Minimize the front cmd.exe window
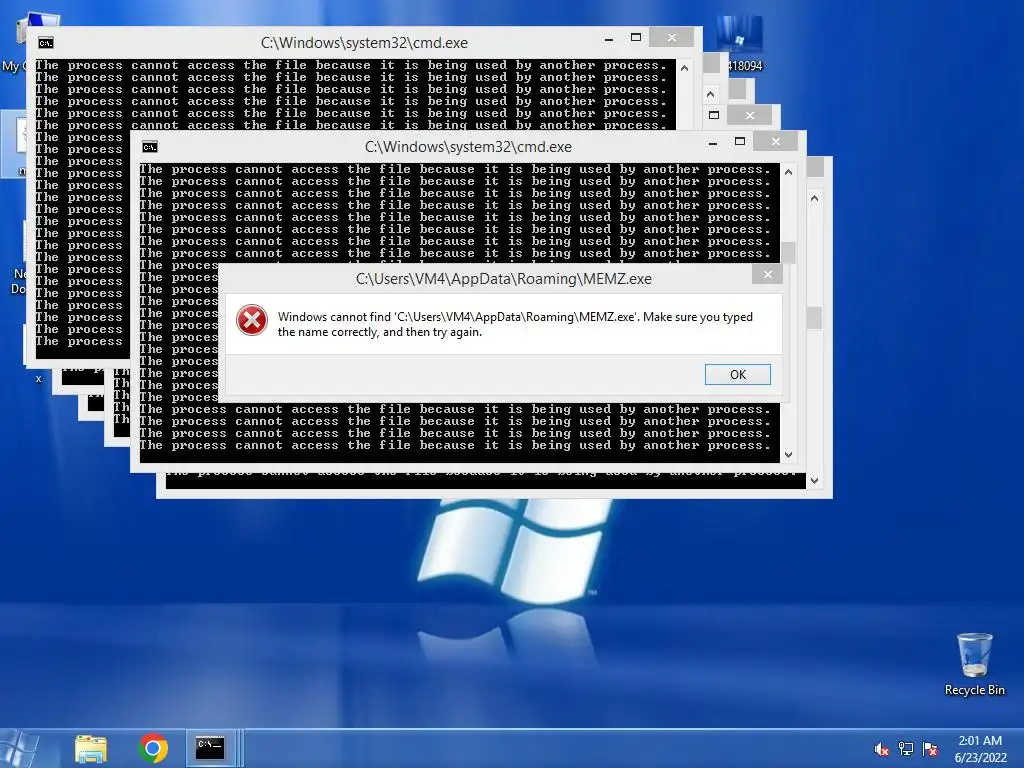This screenshot has width=1024, height=768. (713, 142)
